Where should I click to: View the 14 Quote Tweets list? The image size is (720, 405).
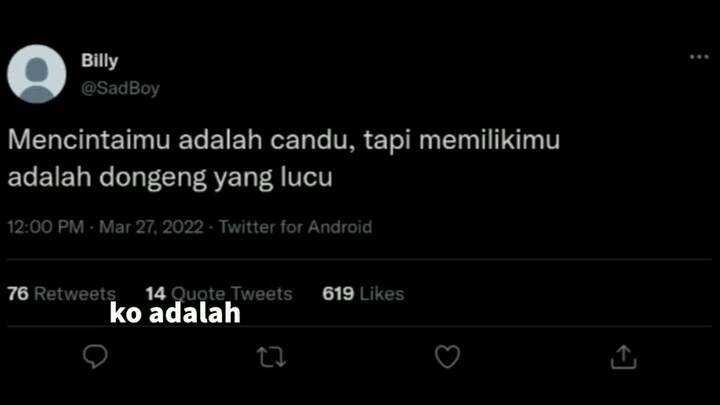click(x=219, y=294)
